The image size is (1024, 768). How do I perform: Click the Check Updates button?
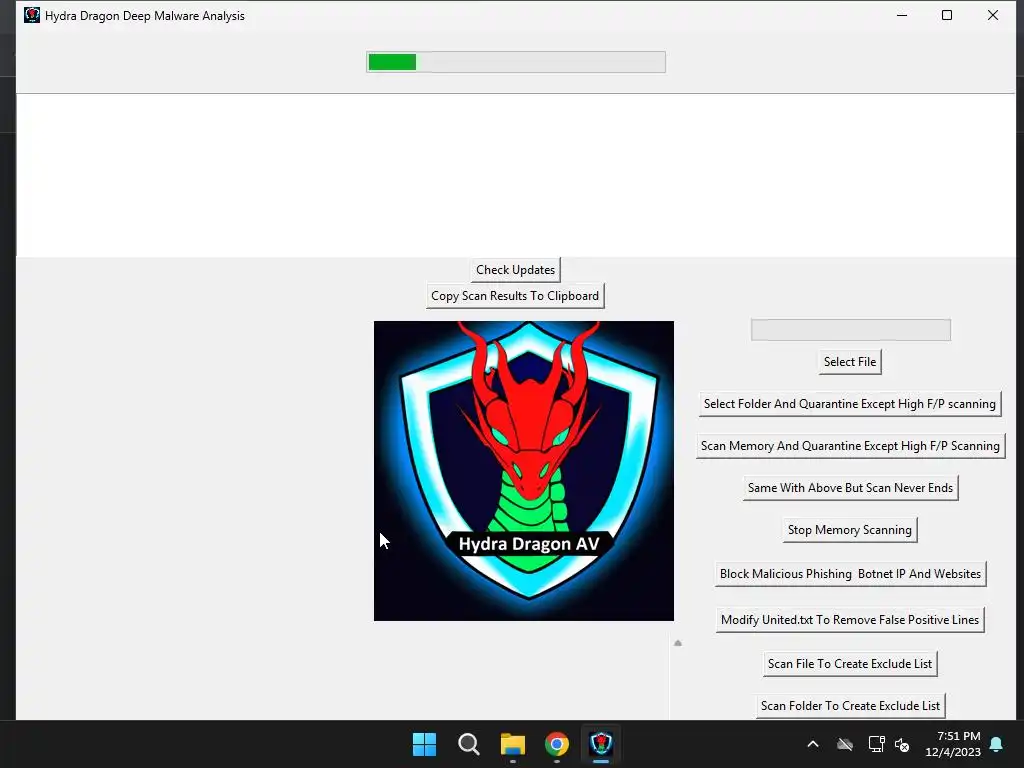[x=515, y=270]
